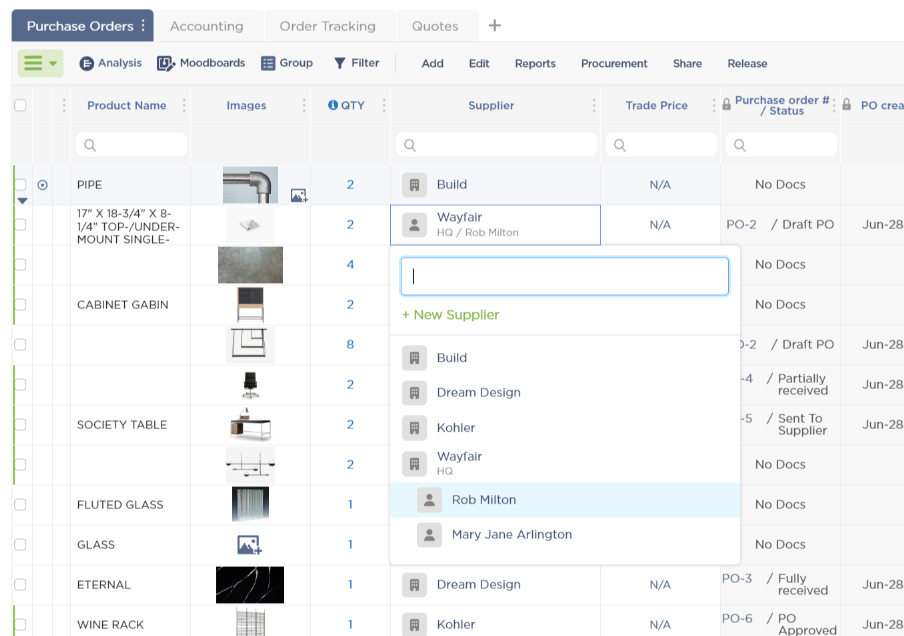Click the Procurement menu option

pyautogui.click(x=614, y=63)
